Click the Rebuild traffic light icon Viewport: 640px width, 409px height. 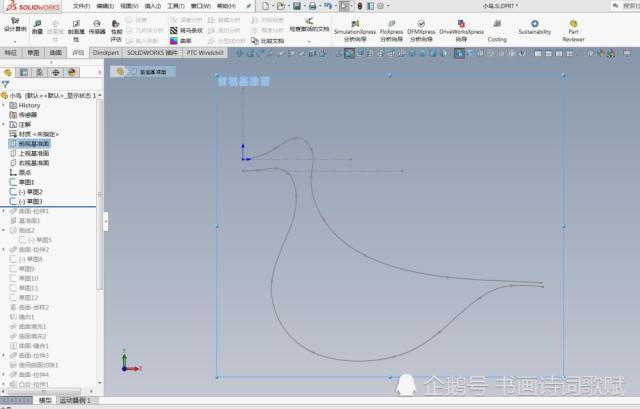click(360, 6)
